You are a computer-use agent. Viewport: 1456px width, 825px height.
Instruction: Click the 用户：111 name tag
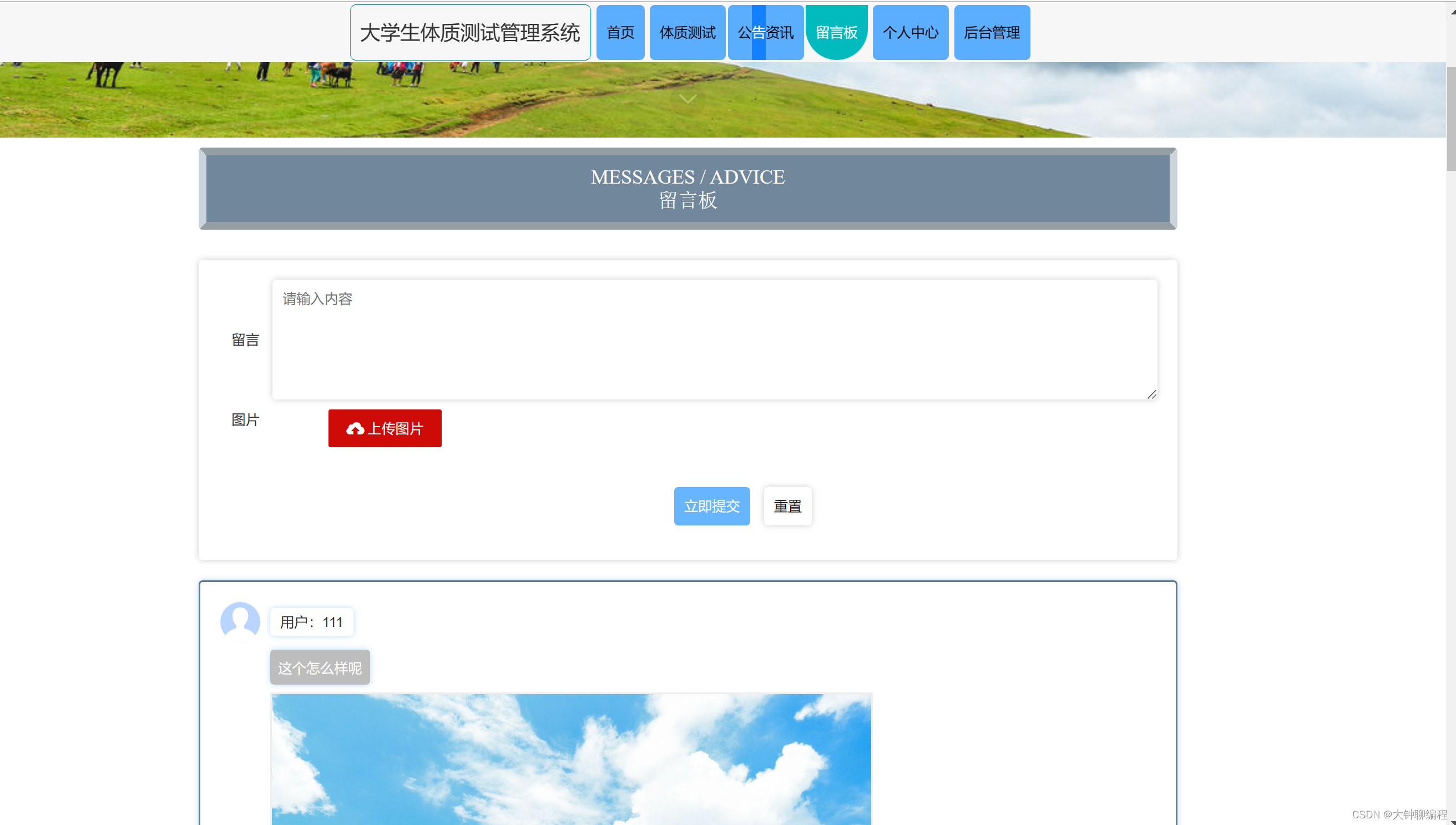click(x=311, y=622)
